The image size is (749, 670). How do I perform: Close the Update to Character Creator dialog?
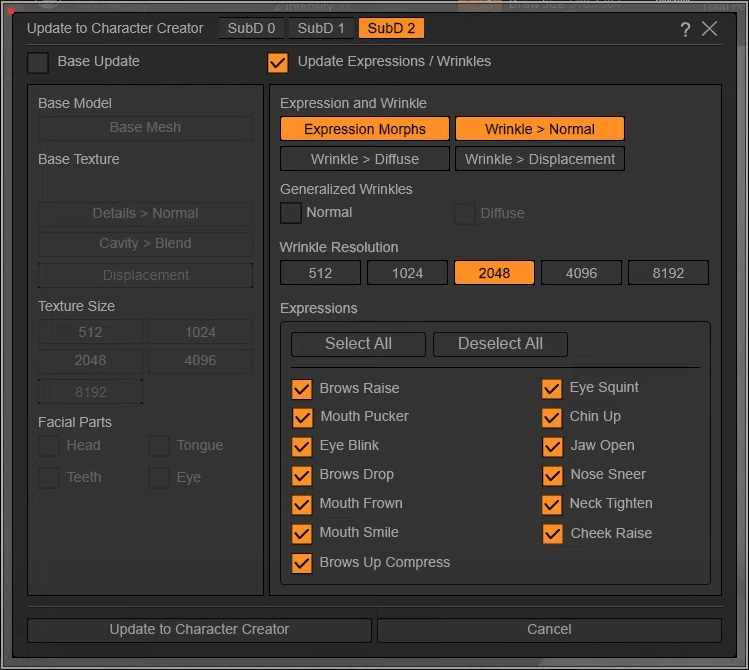[710, 29]
